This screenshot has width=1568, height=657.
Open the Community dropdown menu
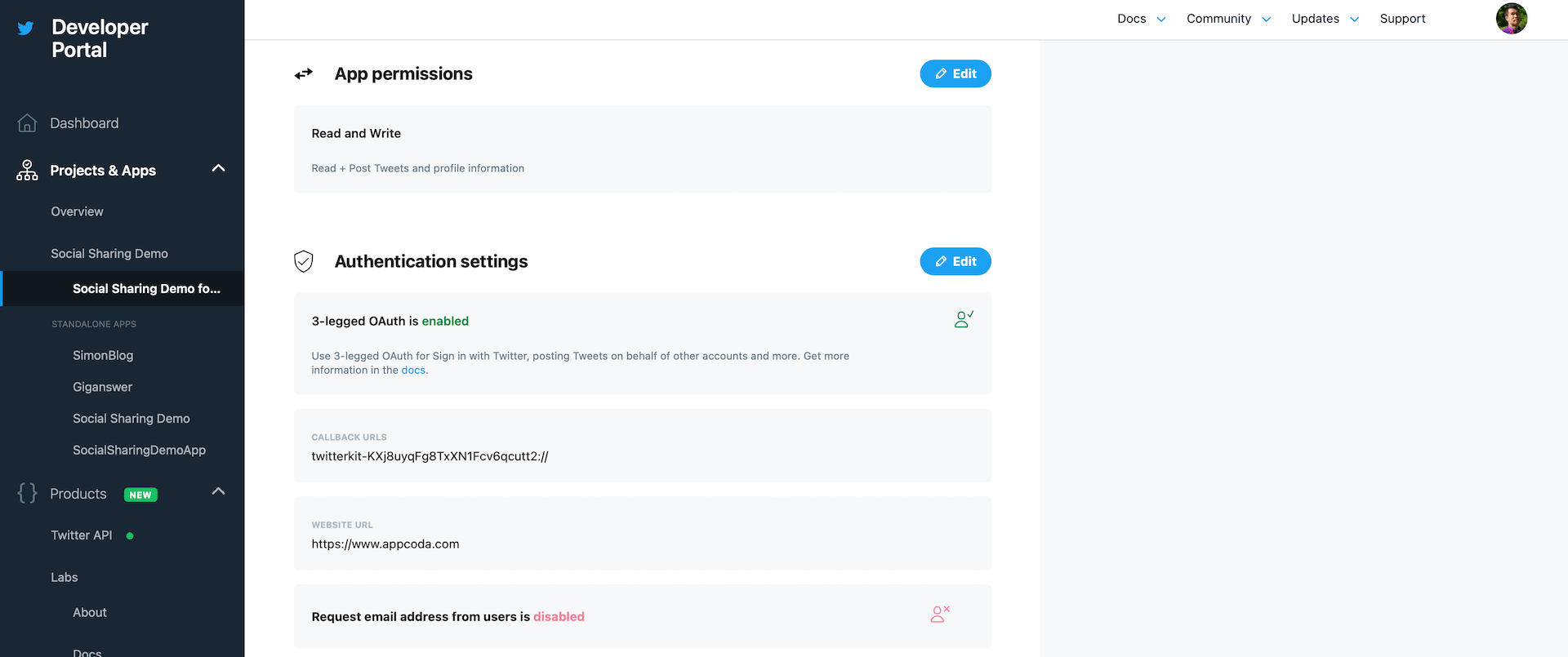[x=1228, y=19]
